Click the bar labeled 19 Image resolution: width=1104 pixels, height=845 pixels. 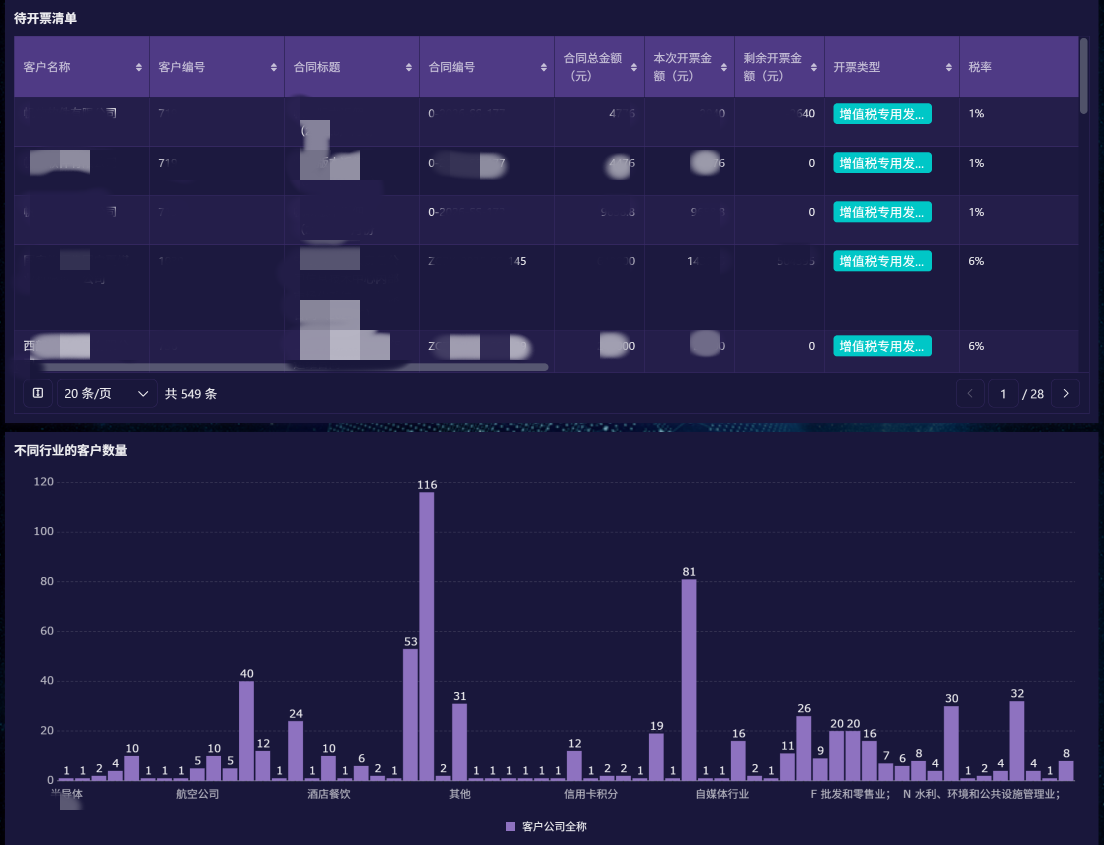[x=656, y=757]
